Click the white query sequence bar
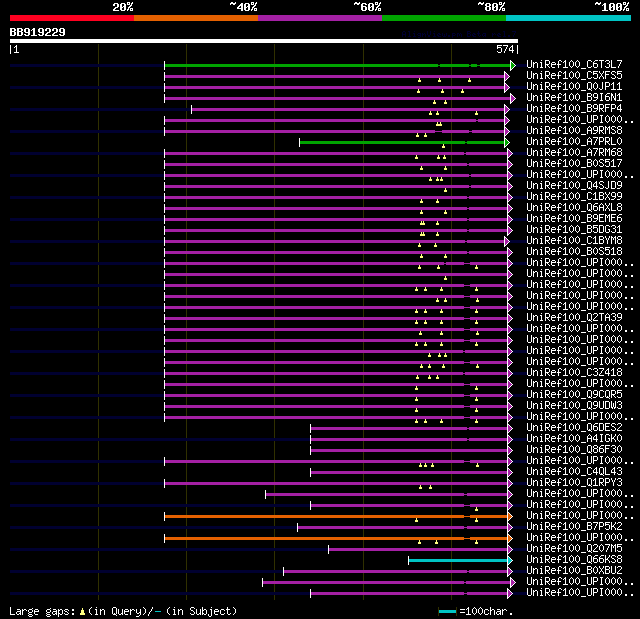 (264, 41)
